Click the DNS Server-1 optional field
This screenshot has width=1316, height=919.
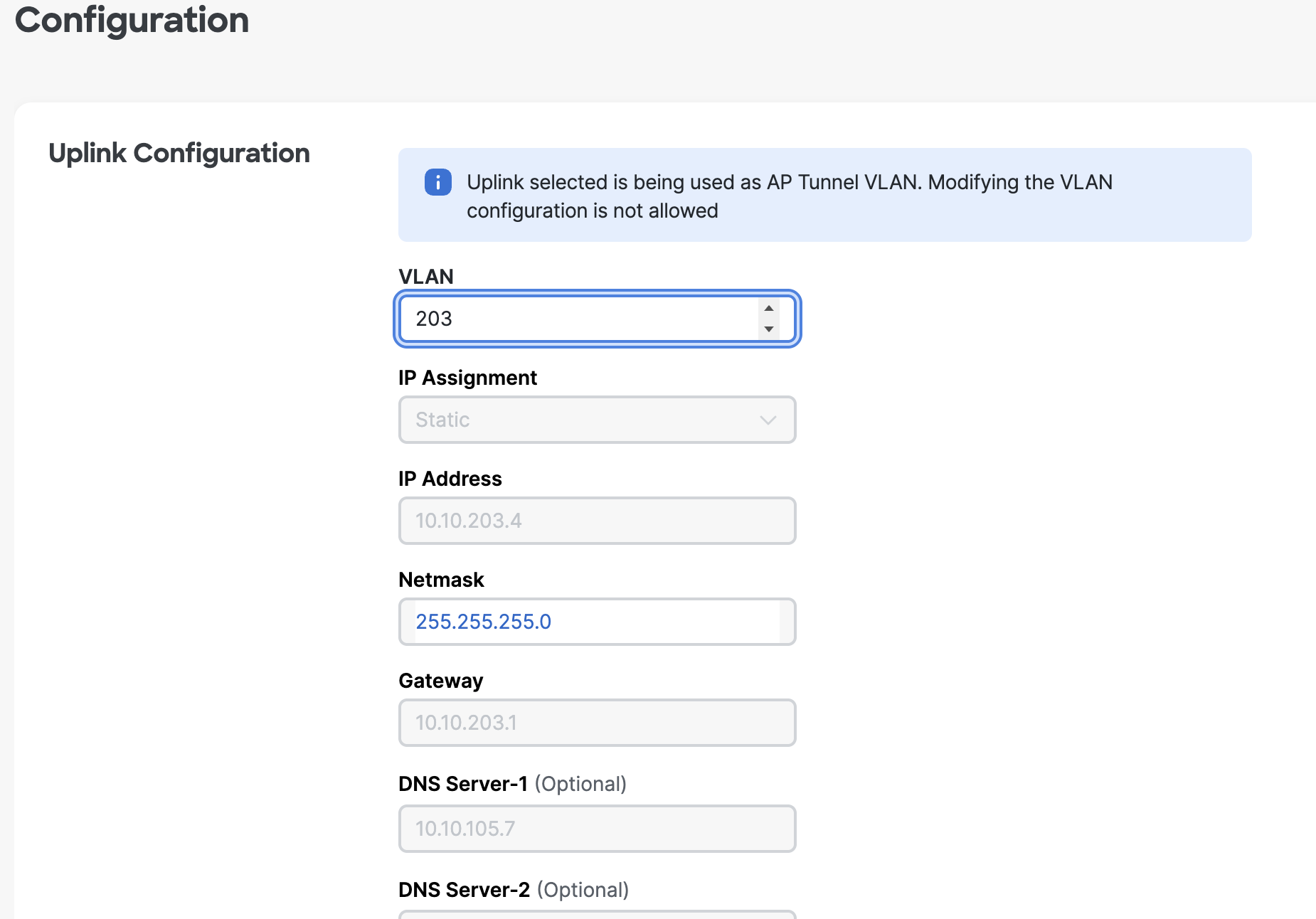point(597,828)
